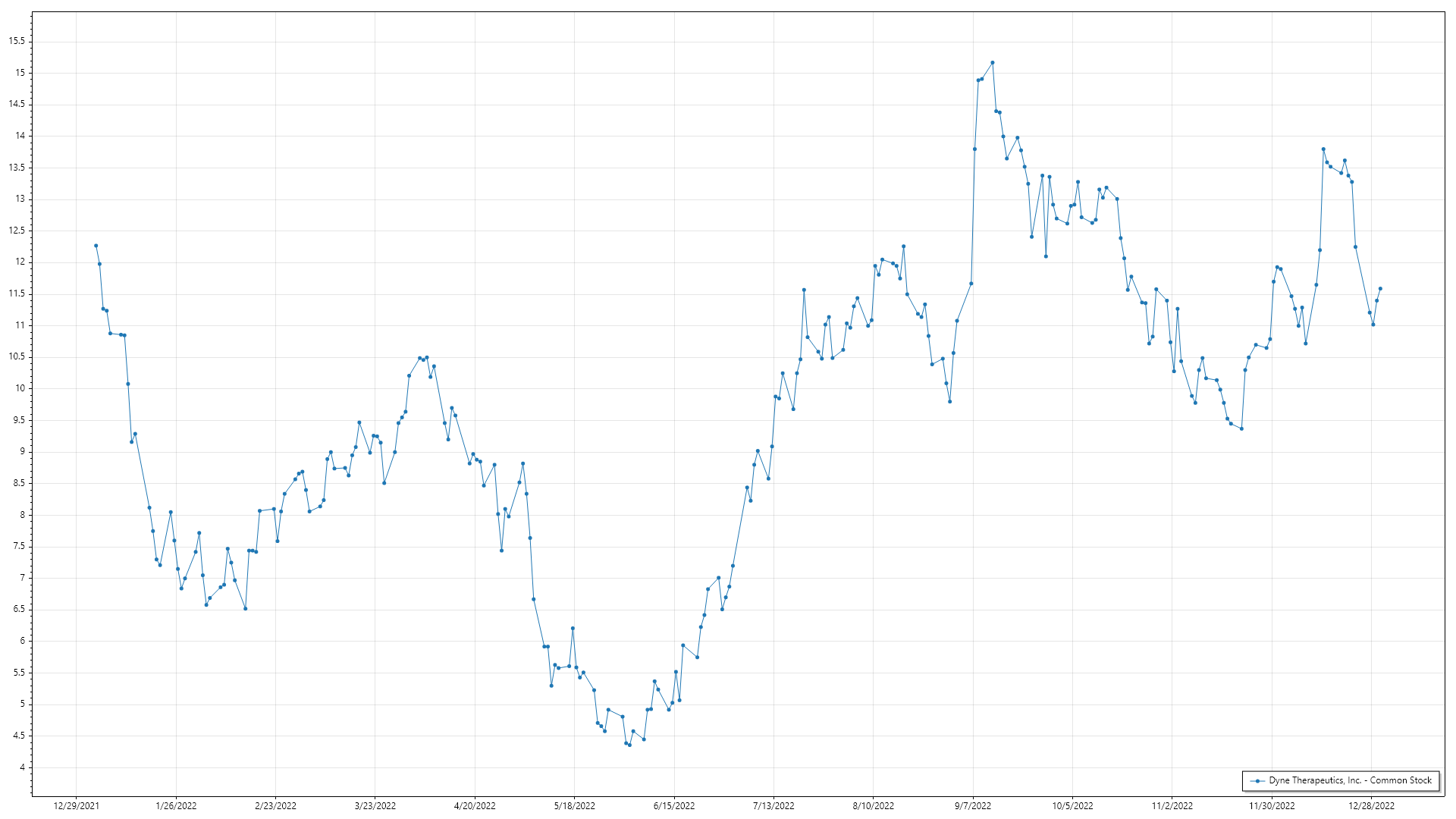Click the 12.5 y-axis value label
The width and height of the screenshot is (1456, 819).
click(x=17, y=231)
